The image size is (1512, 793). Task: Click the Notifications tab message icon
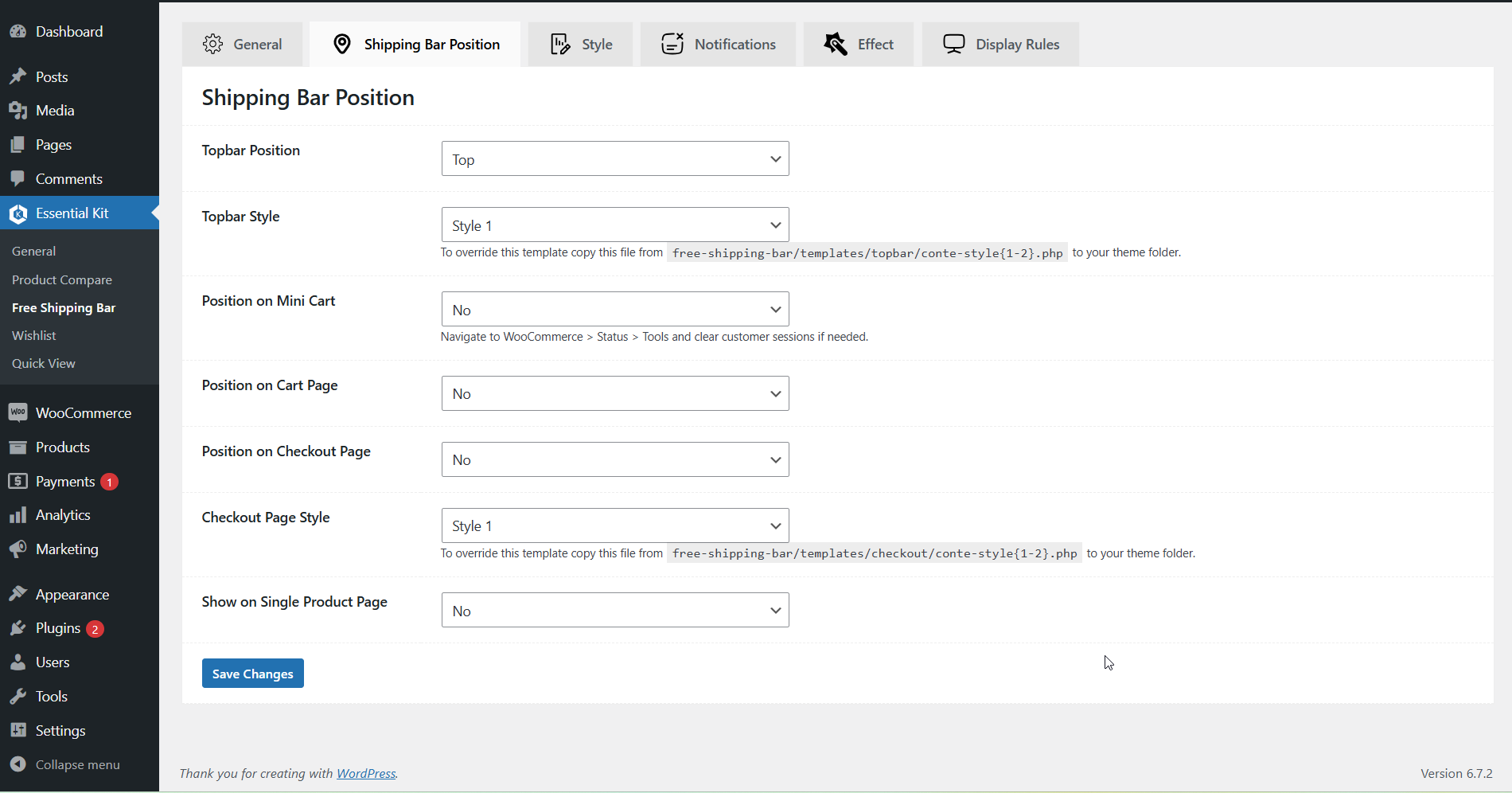pyautogui.click(x=672, y=44)
